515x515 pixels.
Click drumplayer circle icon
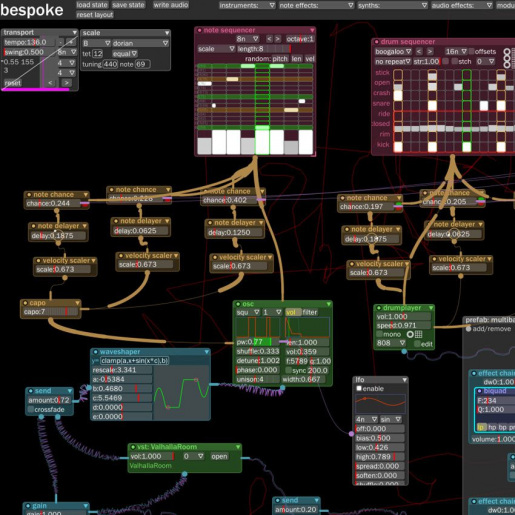coord(410,334)
